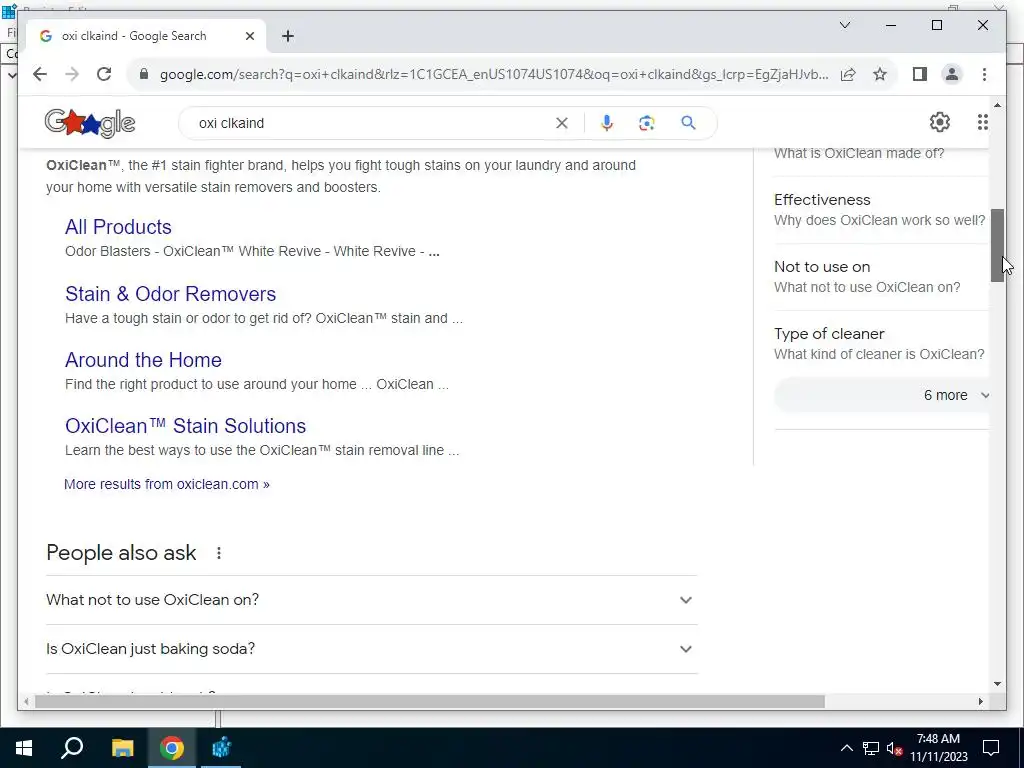Expand the '6 more' topics list
Image resolution: width=1024 pixels, height=768 pixels.
pos(882,395)
